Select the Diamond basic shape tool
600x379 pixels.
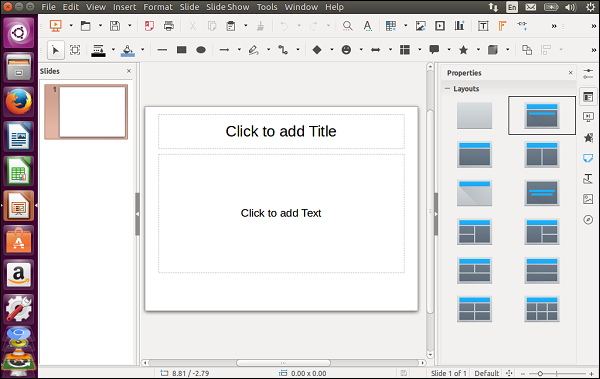pyautogui.click(x=317, y=50)
